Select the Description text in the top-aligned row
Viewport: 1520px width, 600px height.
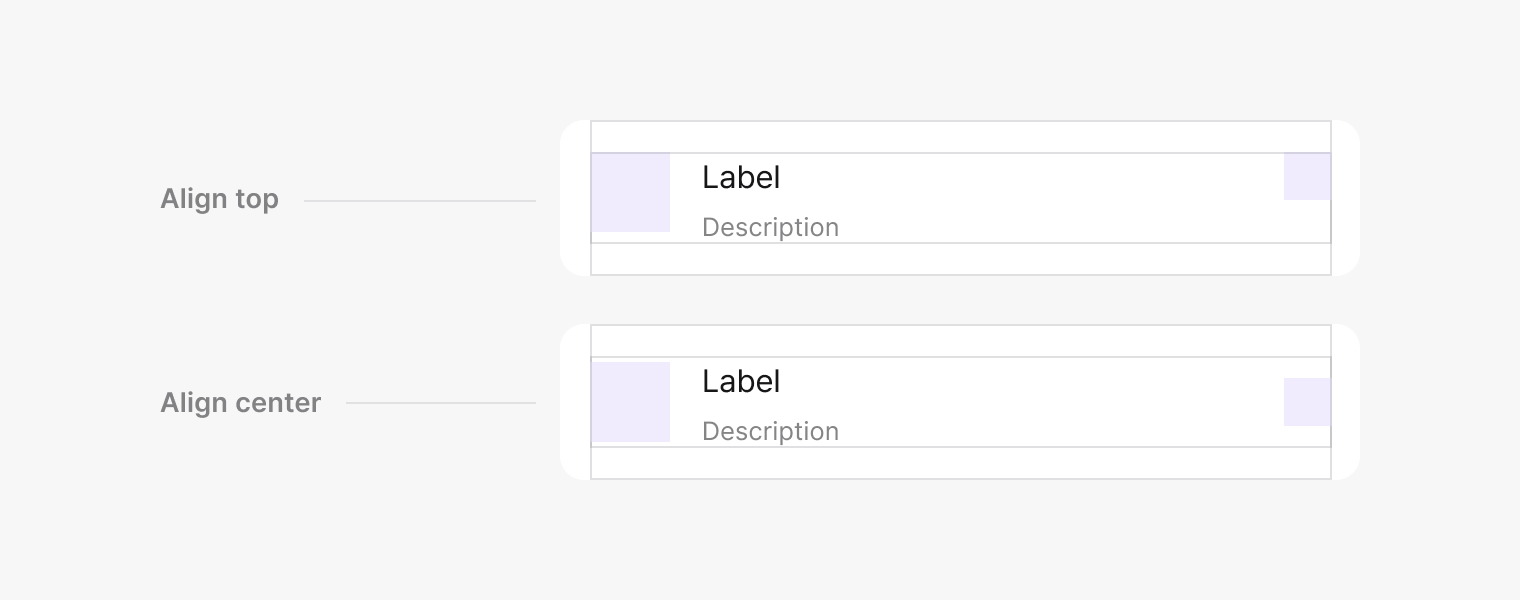pyautogui.click(x=770, y=228)
